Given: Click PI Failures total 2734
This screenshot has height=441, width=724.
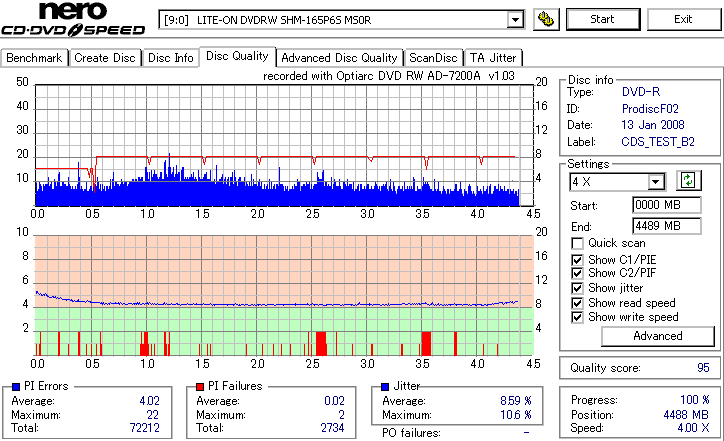Looking at the screenshot, I should pyautogui.click(x=332, y=428).
